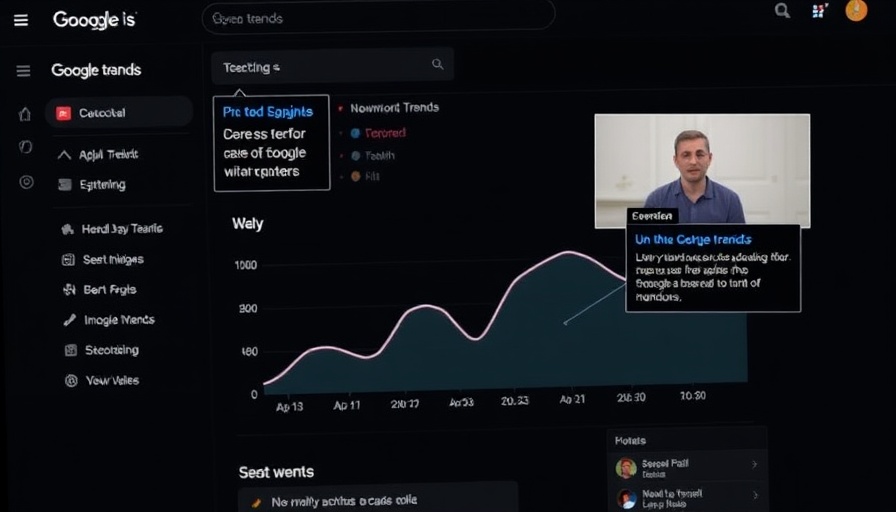Viewport: 896px width, 512px height.
Task: Toggle the 'Terored' legend series
Action: 385,133
